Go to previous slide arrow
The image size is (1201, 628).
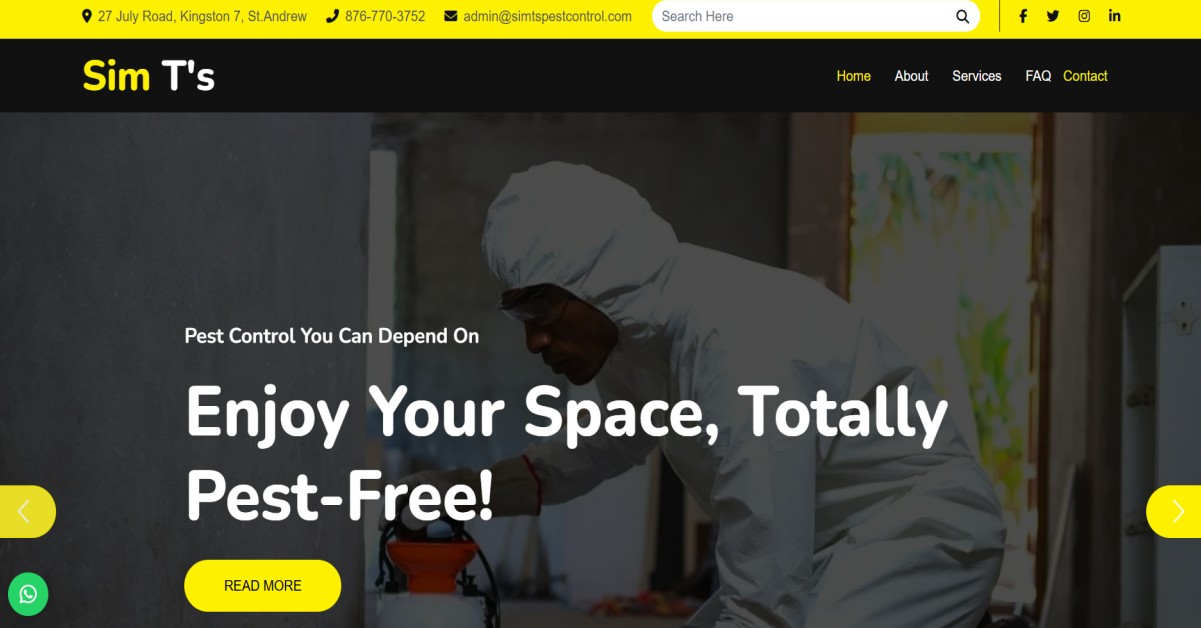(25, 512)
